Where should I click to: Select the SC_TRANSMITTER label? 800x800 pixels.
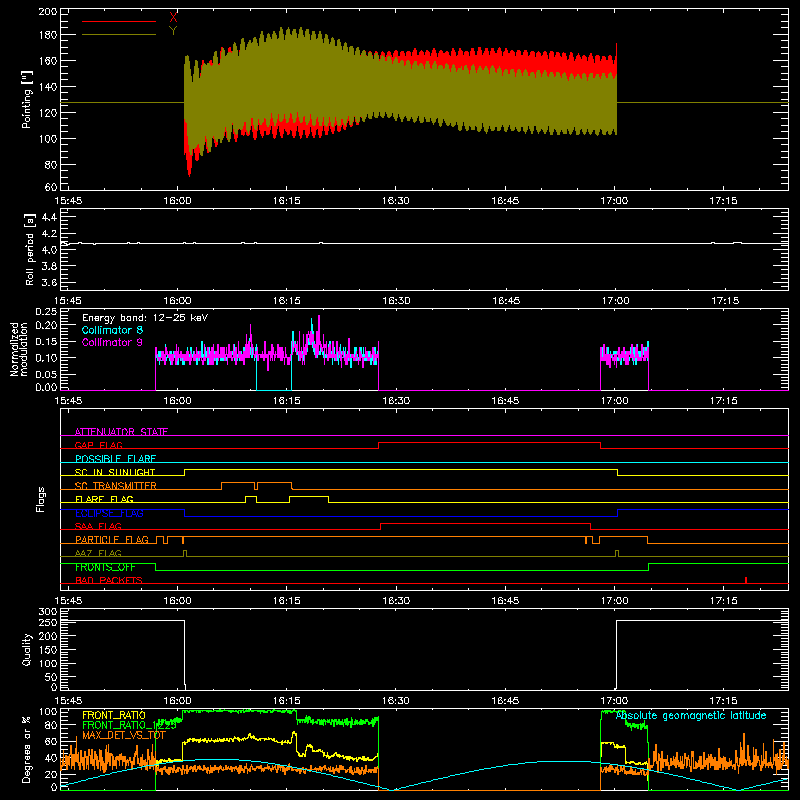click(x=116, y=486)
